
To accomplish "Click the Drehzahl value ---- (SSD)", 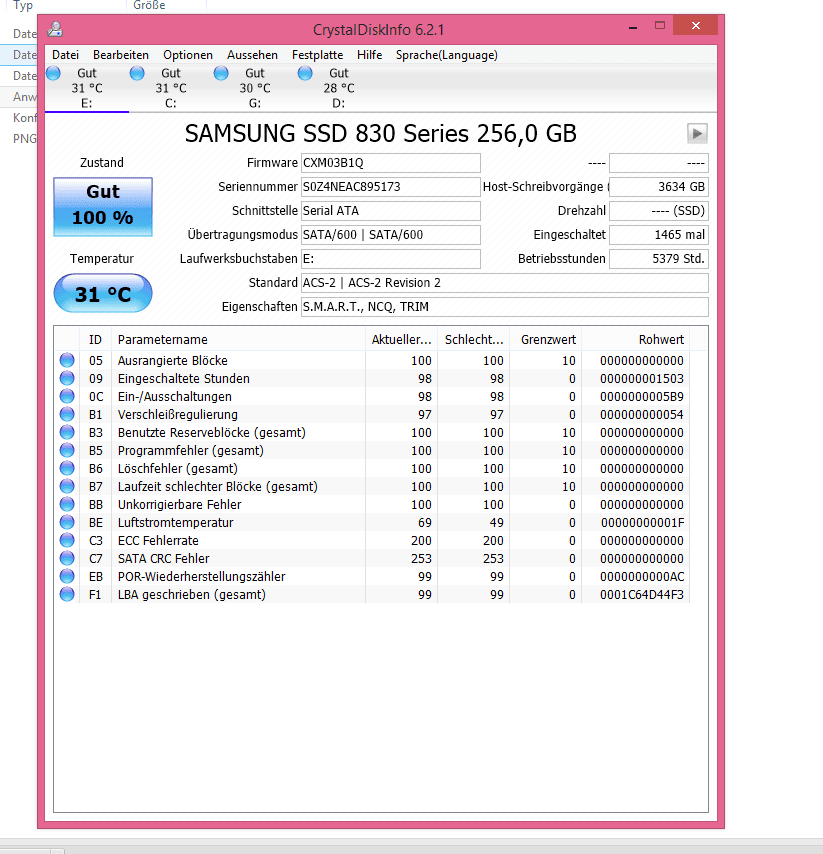I will pos(659,211).
